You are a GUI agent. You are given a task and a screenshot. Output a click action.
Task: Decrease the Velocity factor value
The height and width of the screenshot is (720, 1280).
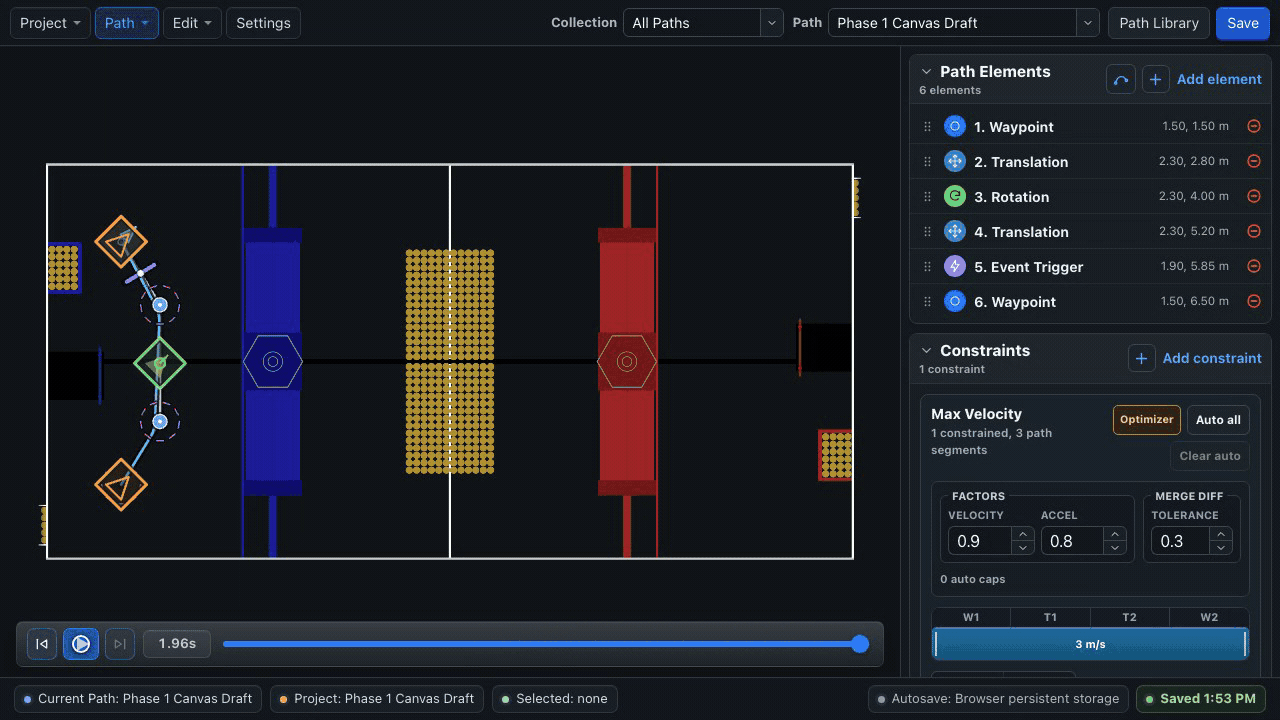(1022, 548)
